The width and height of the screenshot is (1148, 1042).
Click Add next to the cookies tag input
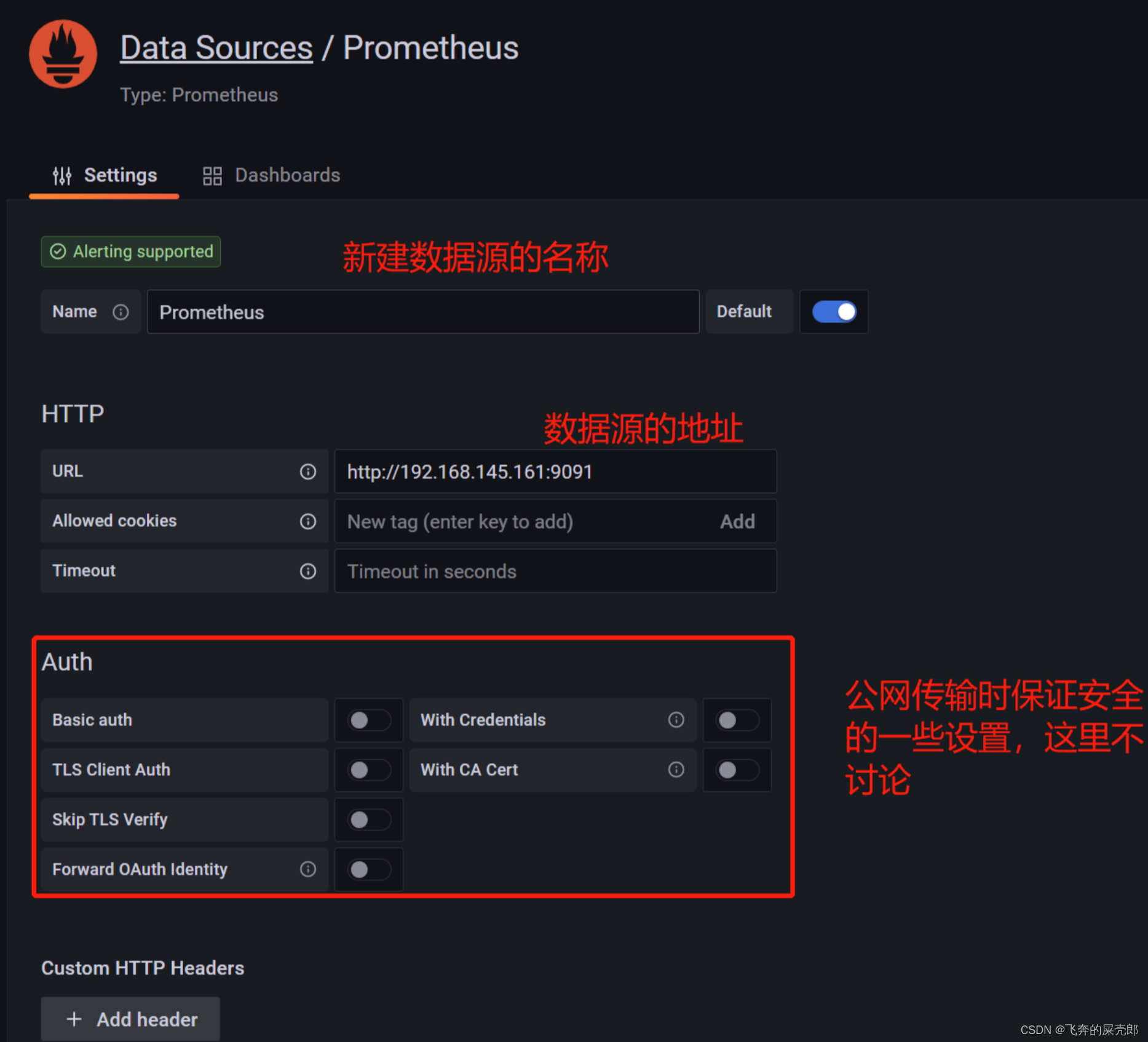coord(737,521)
